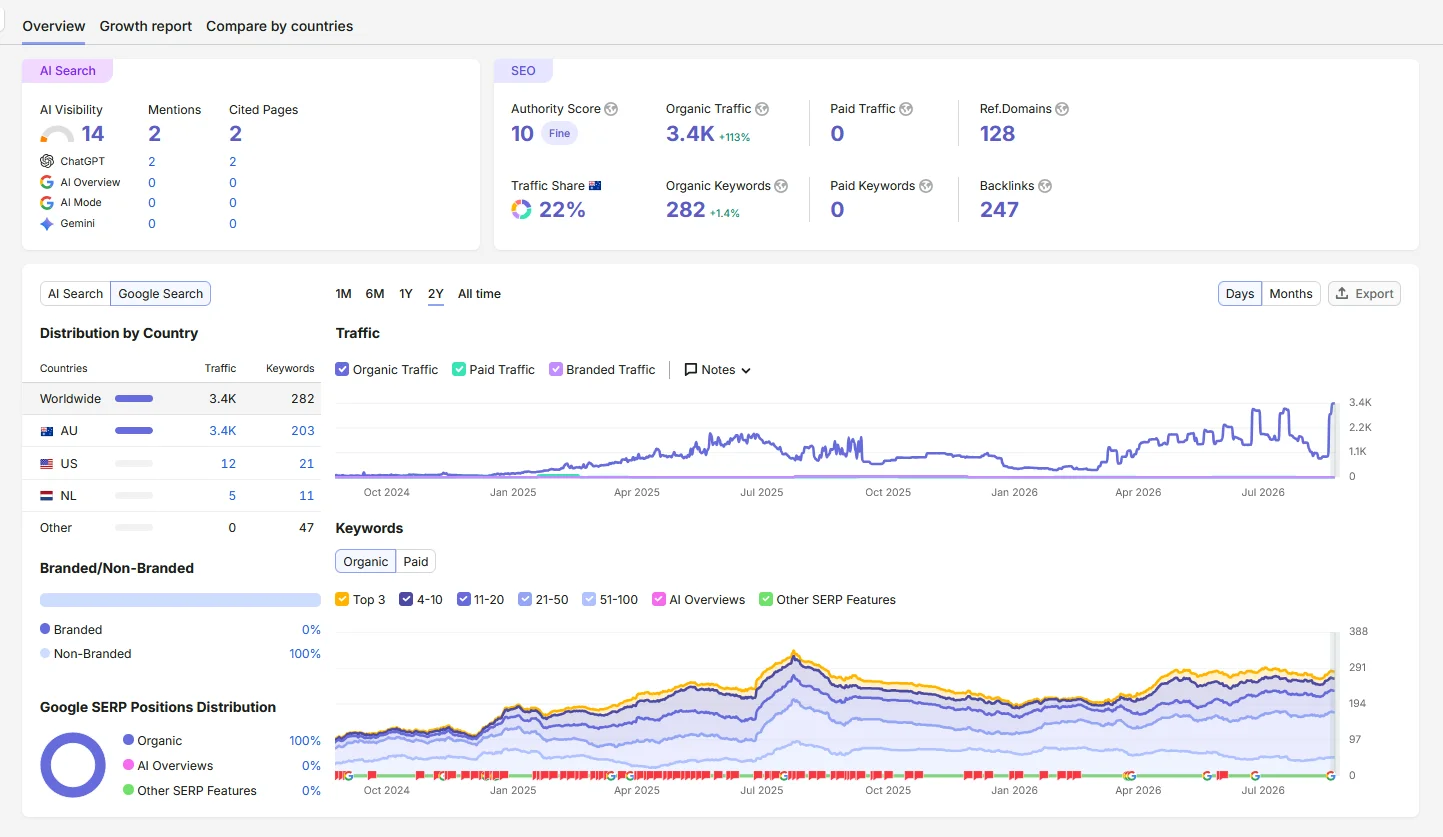Switch to the Growth report tab

pos(146,26)
